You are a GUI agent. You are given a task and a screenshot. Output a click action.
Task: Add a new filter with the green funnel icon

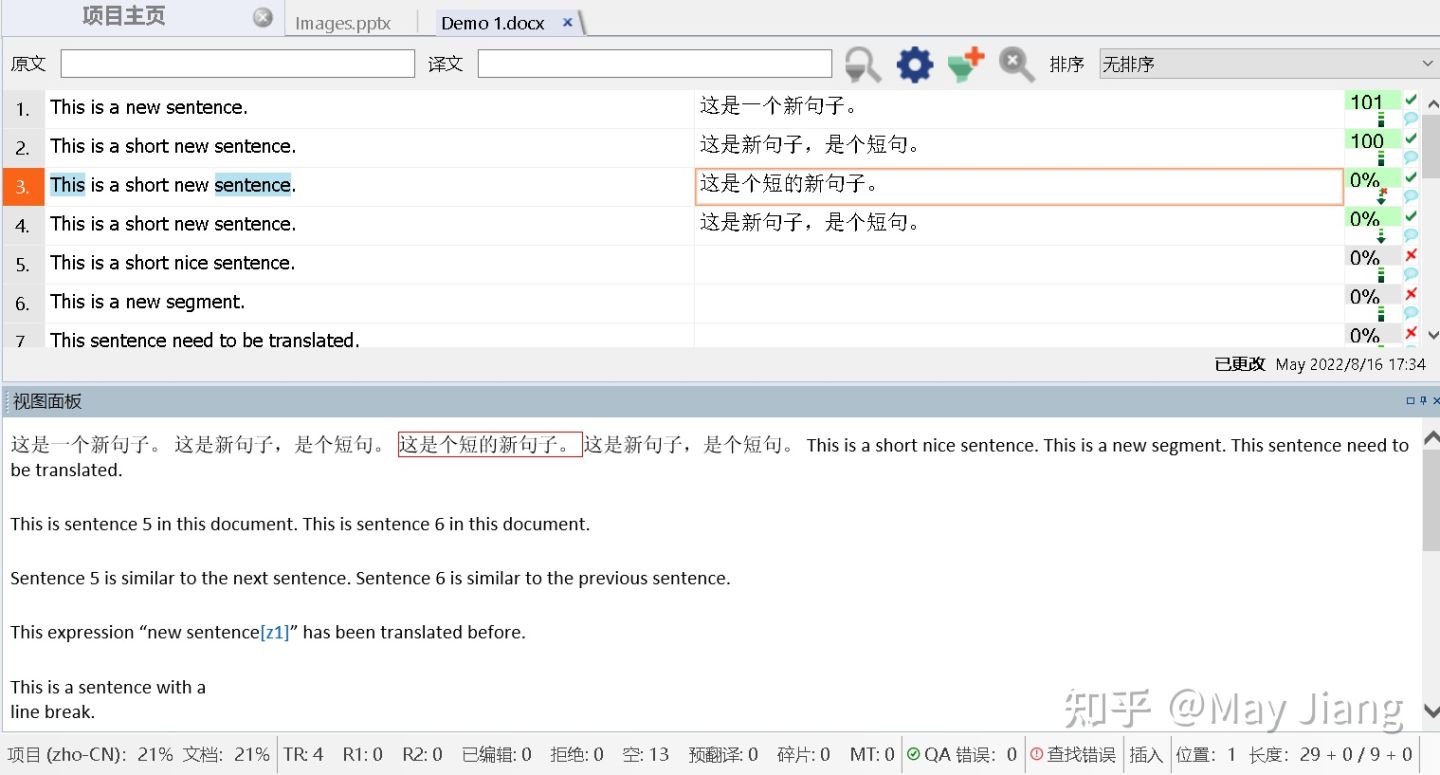(x=965, y=63)
